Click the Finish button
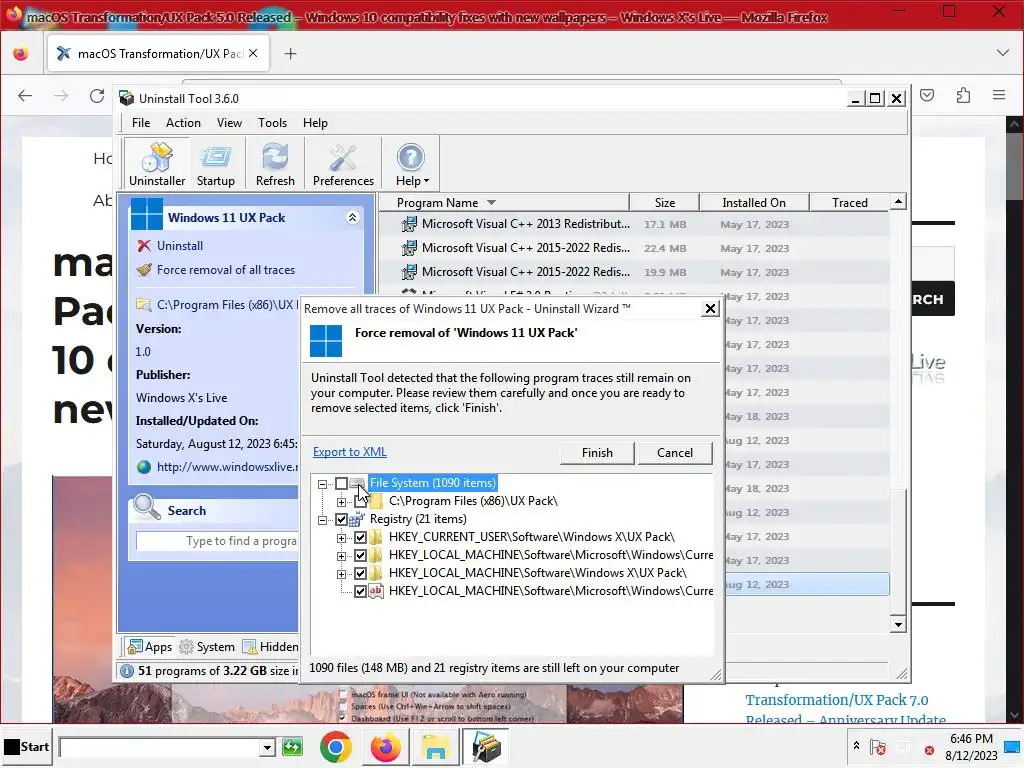1024x768 pixels. tap(597, 453)
